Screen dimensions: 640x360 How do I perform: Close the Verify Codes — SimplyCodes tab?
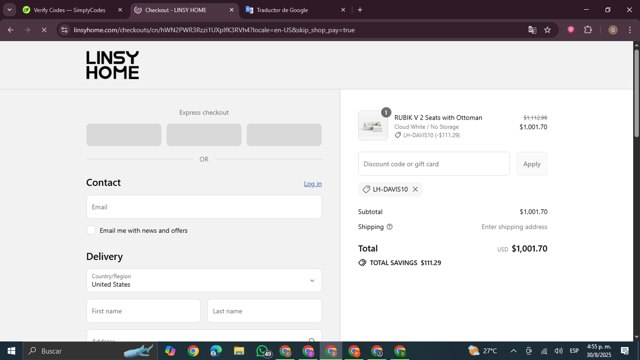[x=120, y=10]
